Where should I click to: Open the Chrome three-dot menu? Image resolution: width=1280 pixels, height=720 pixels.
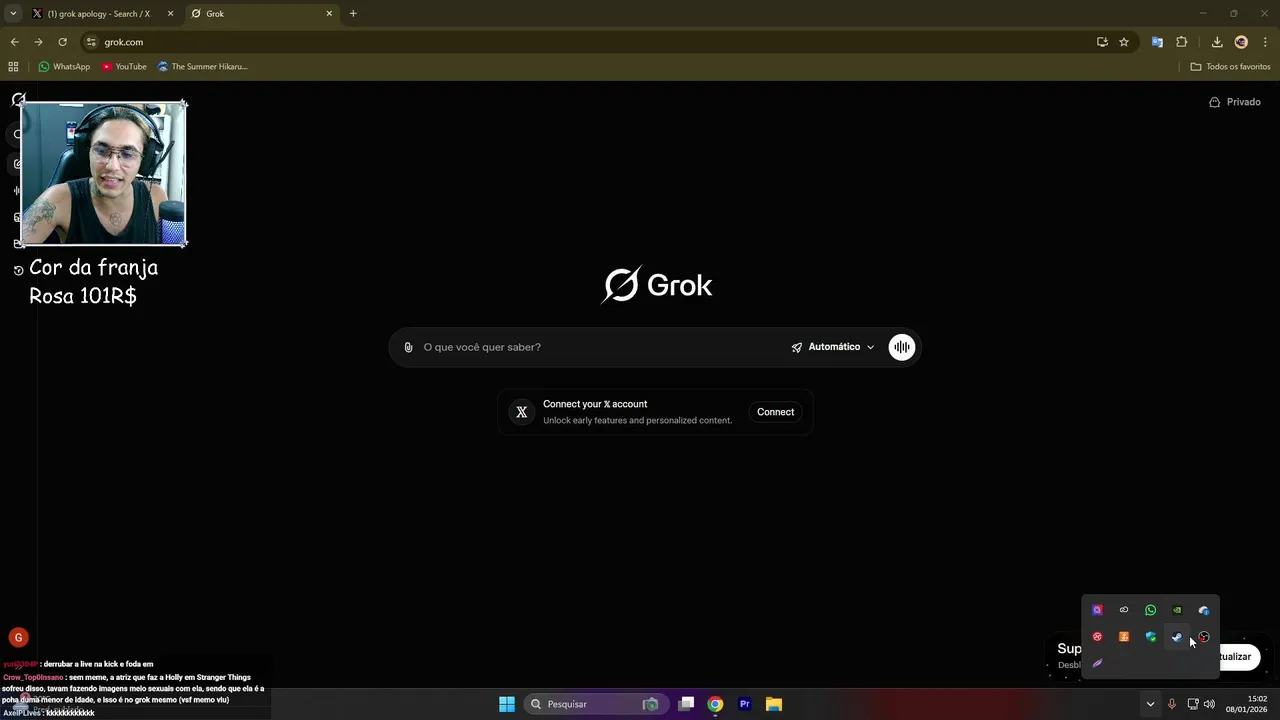point(1265,42)
